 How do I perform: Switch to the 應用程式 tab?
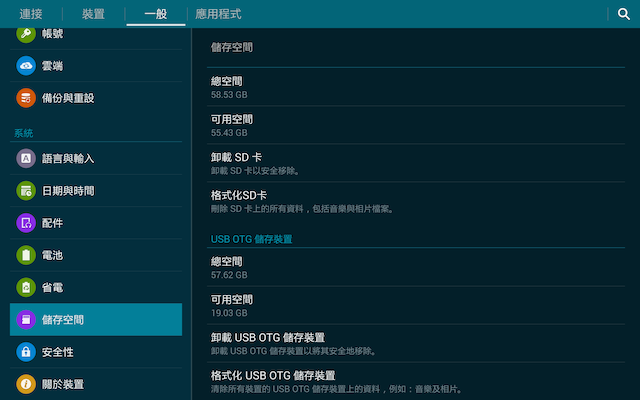(218, 14)
